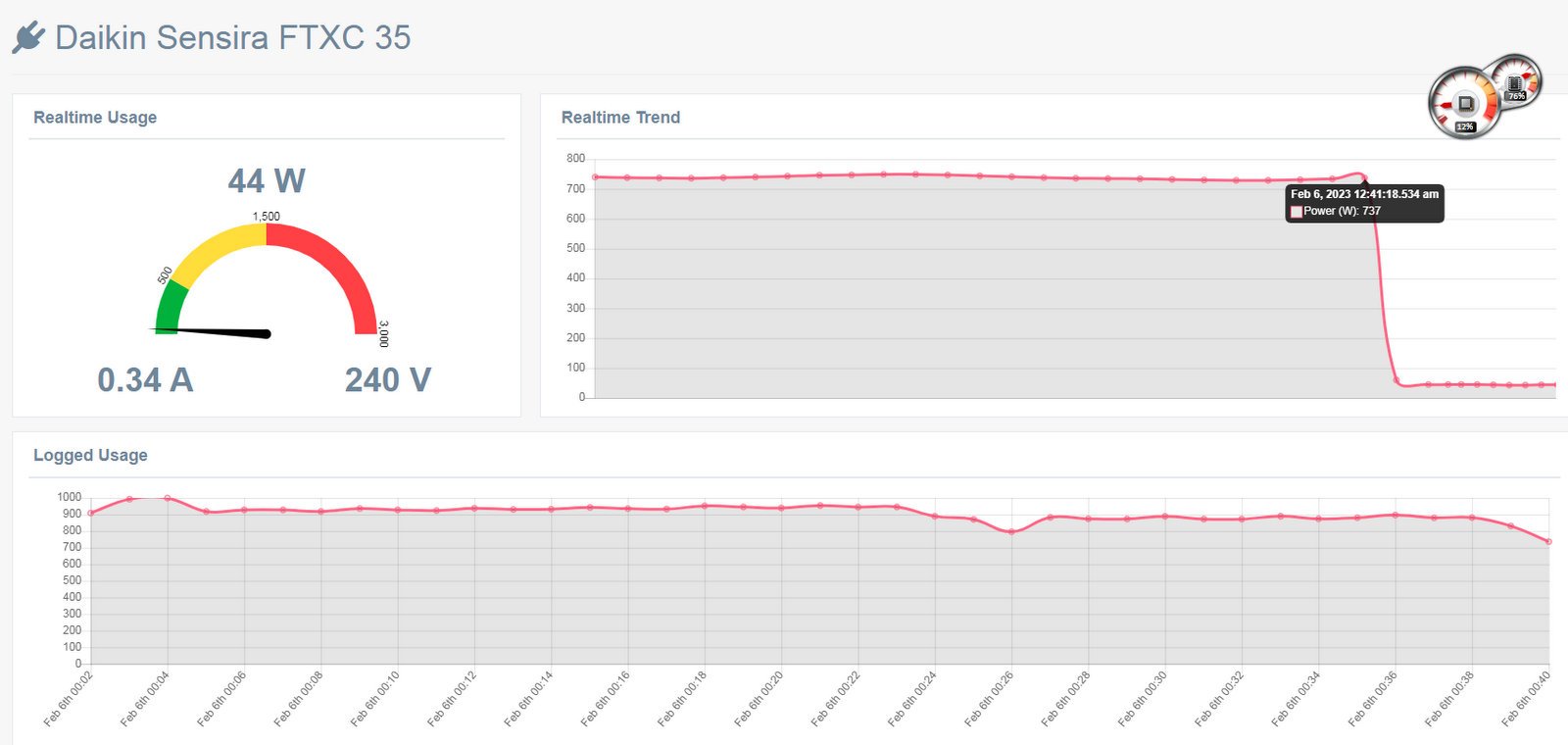Select the first data point in Realtime Trend

point(595,177)
